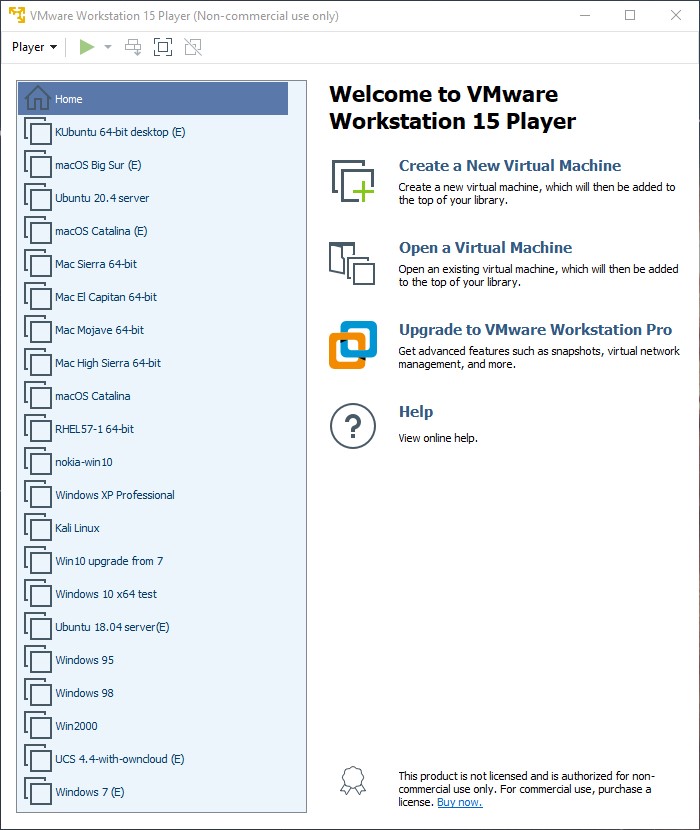Select Windows 10 x64 test VM

coord(153,594)
